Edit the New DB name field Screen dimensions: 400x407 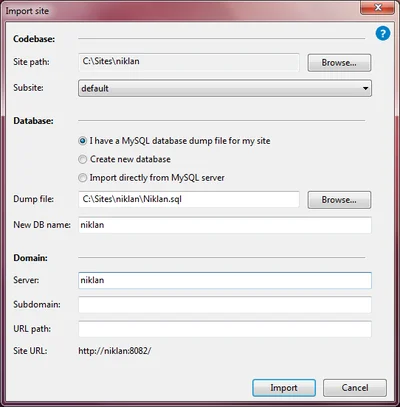225,225
